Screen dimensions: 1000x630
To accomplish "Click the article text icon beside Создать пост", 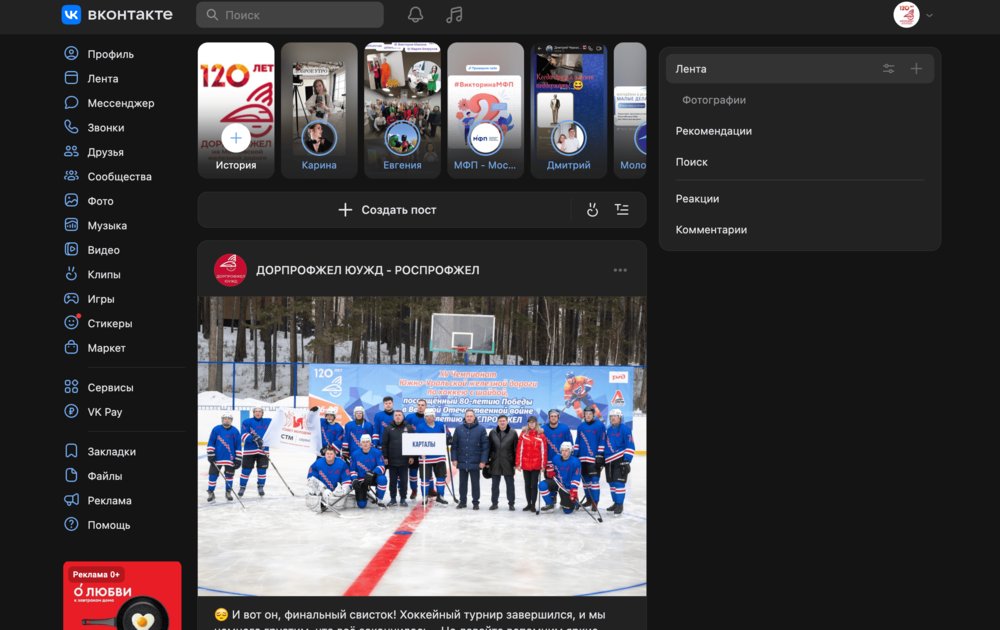I will point(622,210).
